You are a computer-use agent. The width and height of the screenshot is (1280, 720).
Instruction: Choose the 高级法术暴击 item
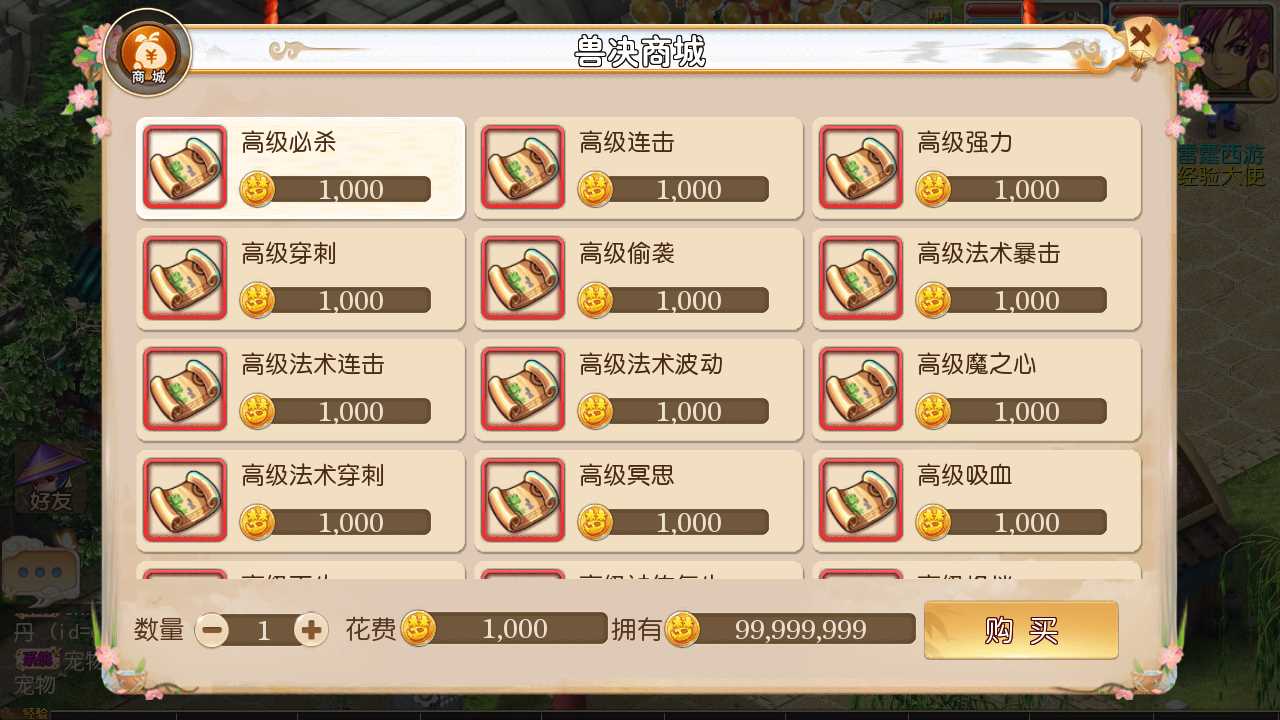(x=977, y=279)
